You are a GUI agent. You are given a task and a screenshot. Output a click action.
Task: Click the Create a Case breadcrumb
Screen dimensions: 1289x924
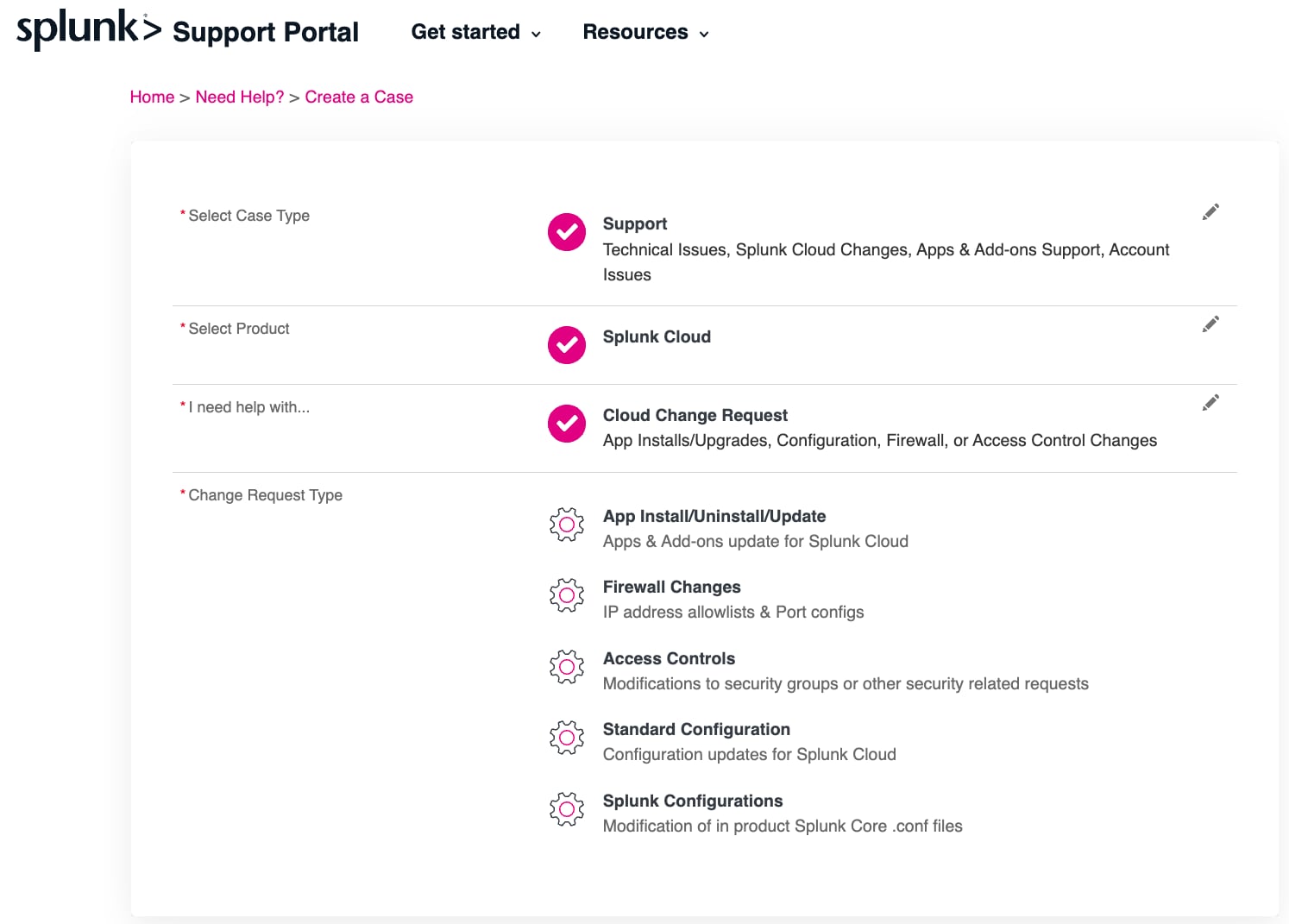[359, 97]
